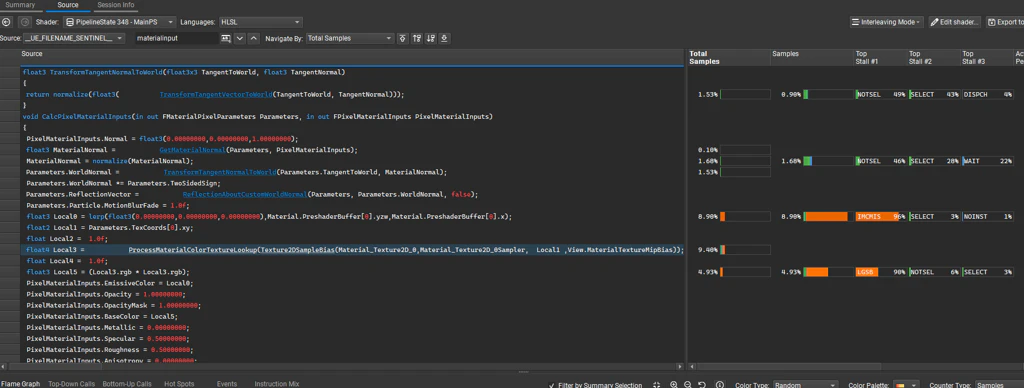1024x388 pixels.
Task: Click the navigate forward arrow icon
Action: [24, 22]
